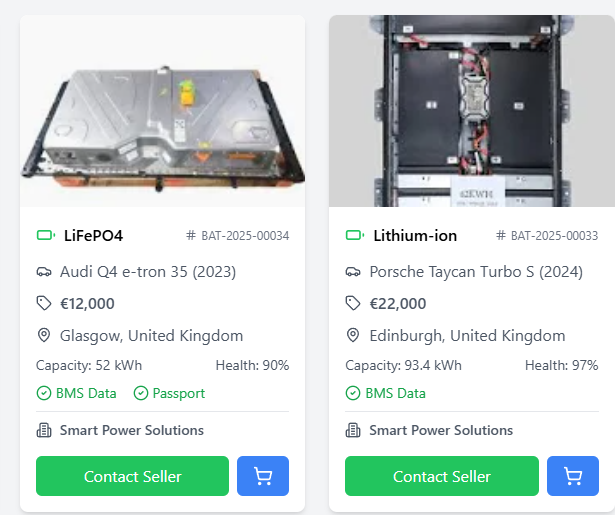The image size is (615, 515).
Task: Contact seller for the LiFePO4 battery
Action: tap(133, 476)
